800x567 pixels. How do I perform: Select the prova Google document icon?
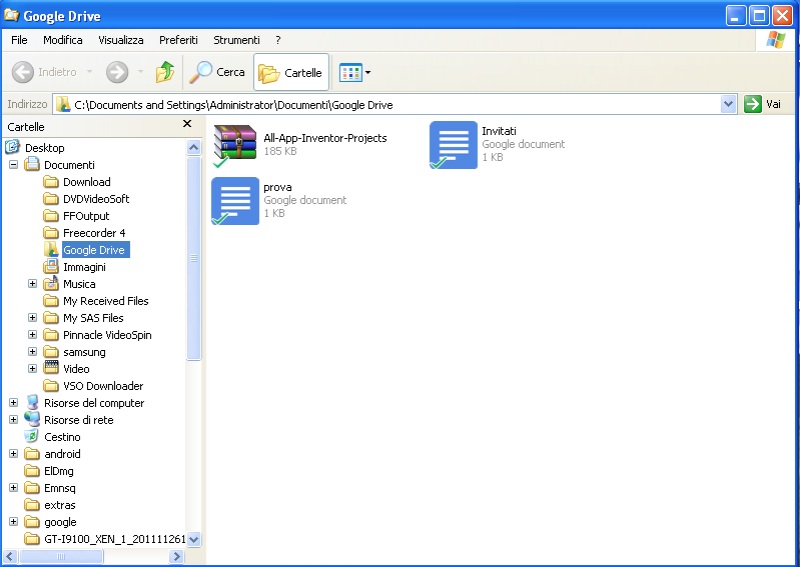point(235,201)
